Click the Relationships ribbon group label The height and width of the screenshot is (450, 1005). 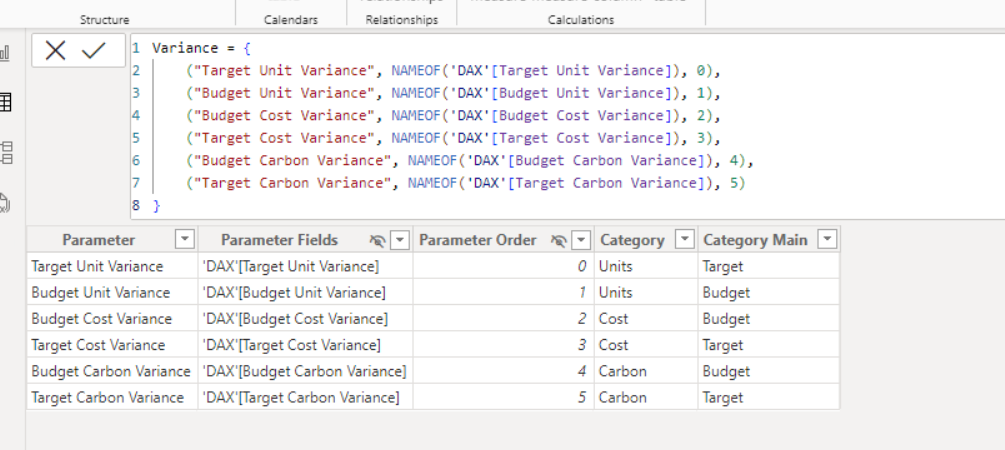[402, 20]
